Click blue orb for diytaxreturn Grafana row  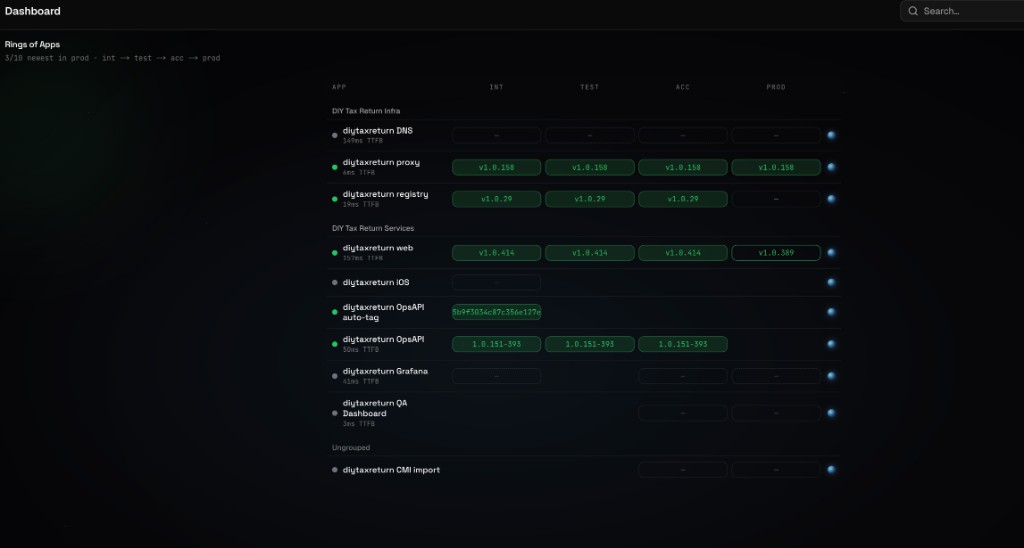point(831,376)
